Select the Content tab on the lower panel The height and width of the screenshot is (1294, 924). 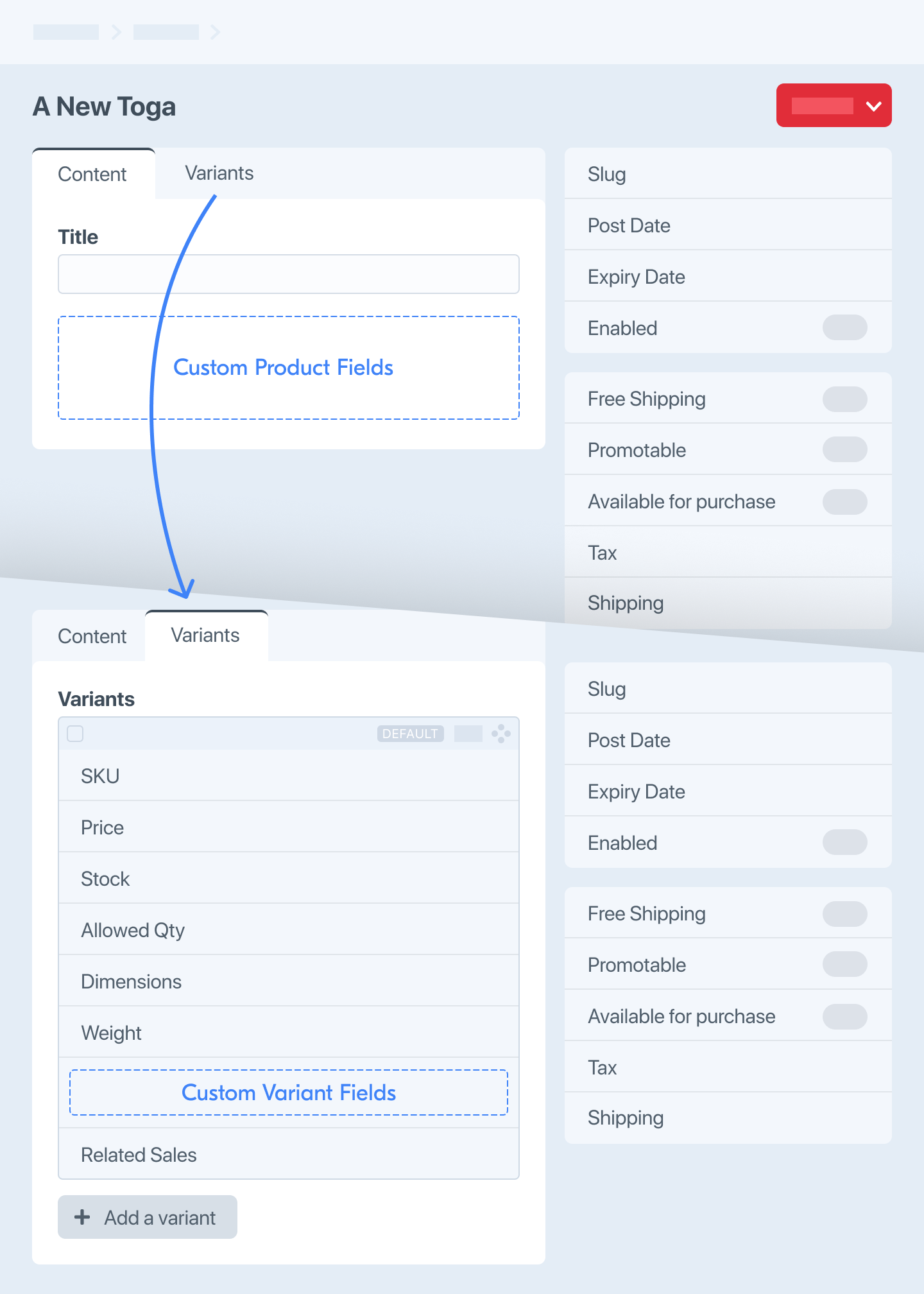tap(92, 635)
